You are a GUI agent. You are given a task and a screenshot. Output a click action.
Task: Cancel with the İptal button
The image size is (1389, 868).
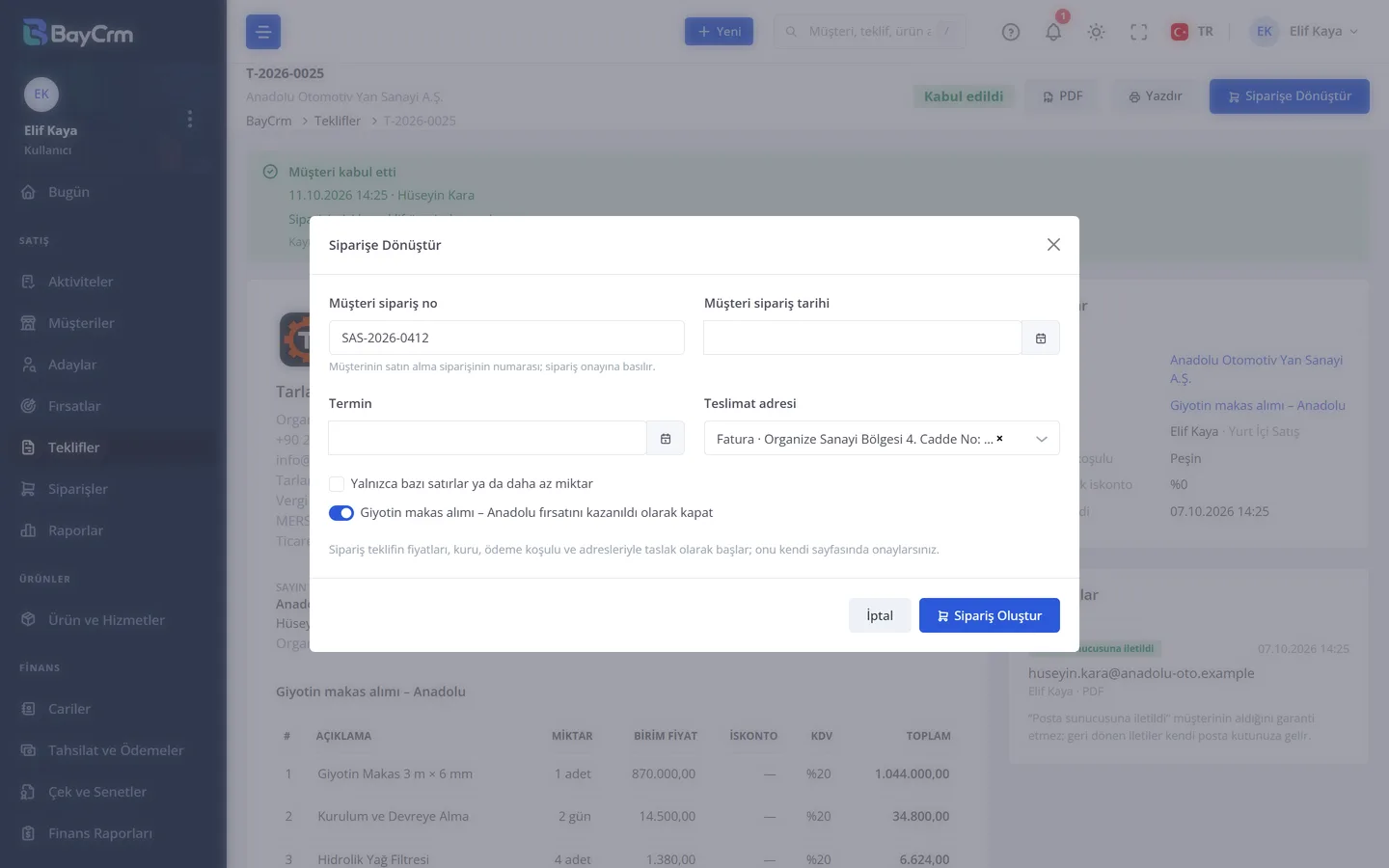tap(880, 615)
